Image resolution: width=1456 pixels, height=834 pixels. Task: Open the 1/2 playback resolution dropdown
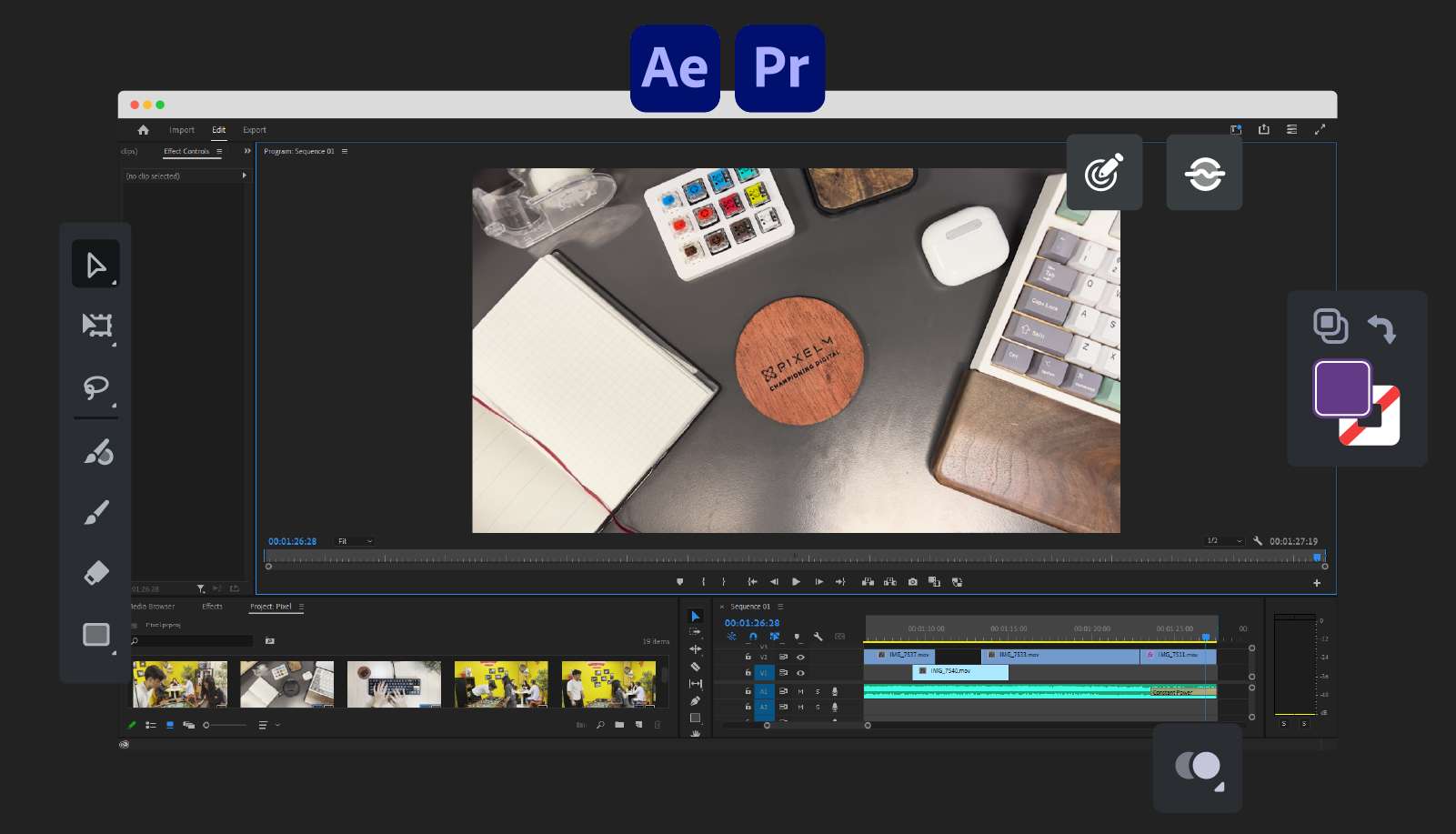pyautogui.click(x=1224, y=541)
